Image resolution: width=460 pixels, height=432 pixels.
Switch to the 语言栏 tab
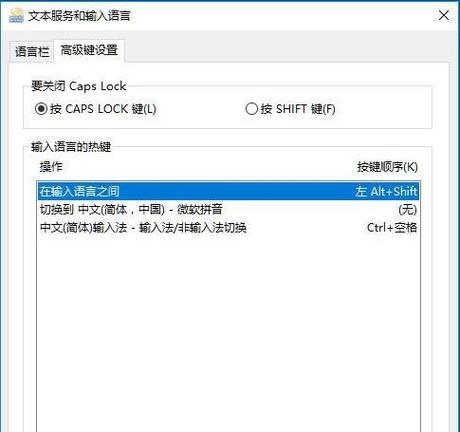point(32,52)
